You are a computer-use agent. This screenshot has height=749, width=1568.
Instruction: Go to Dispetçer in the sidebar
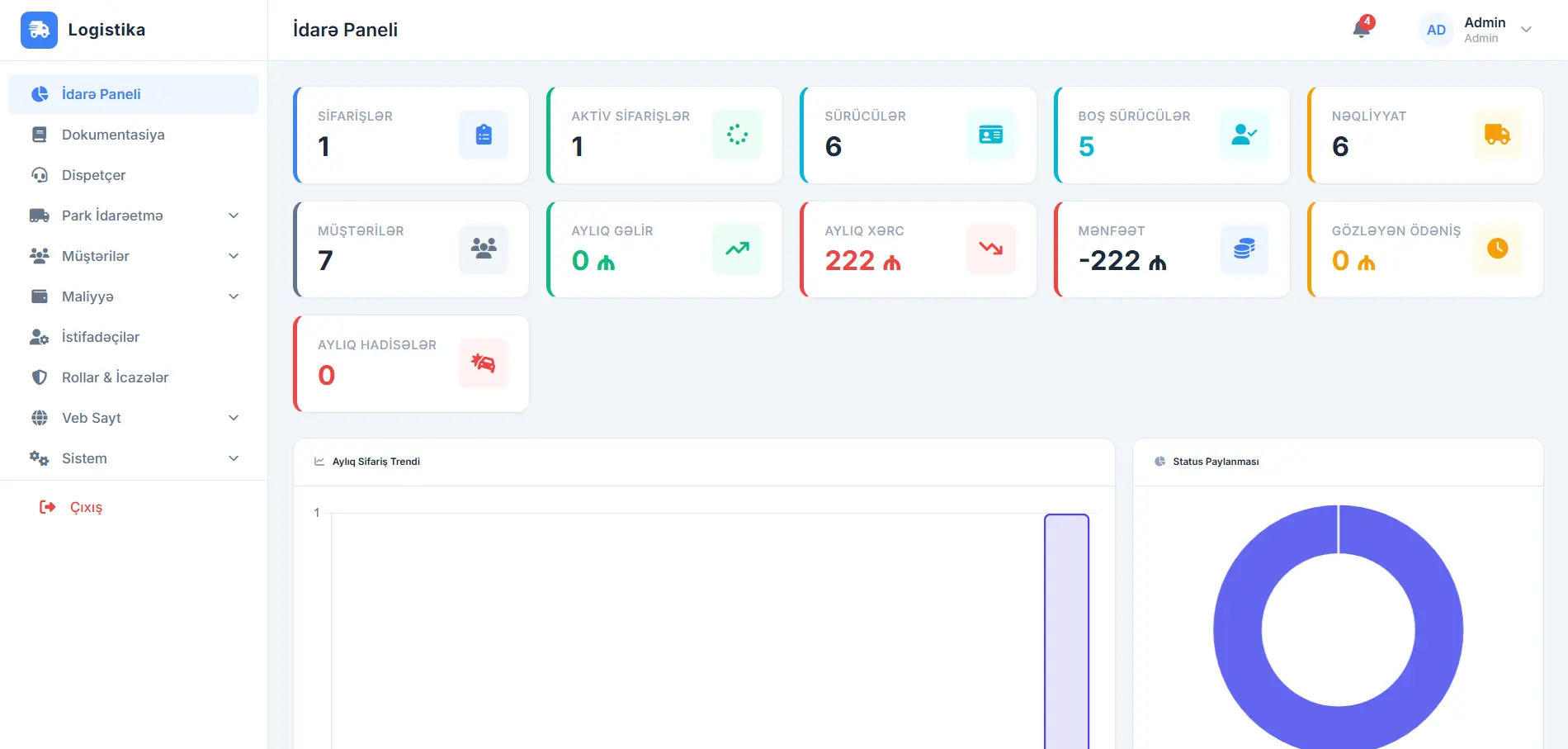[93, 175]
